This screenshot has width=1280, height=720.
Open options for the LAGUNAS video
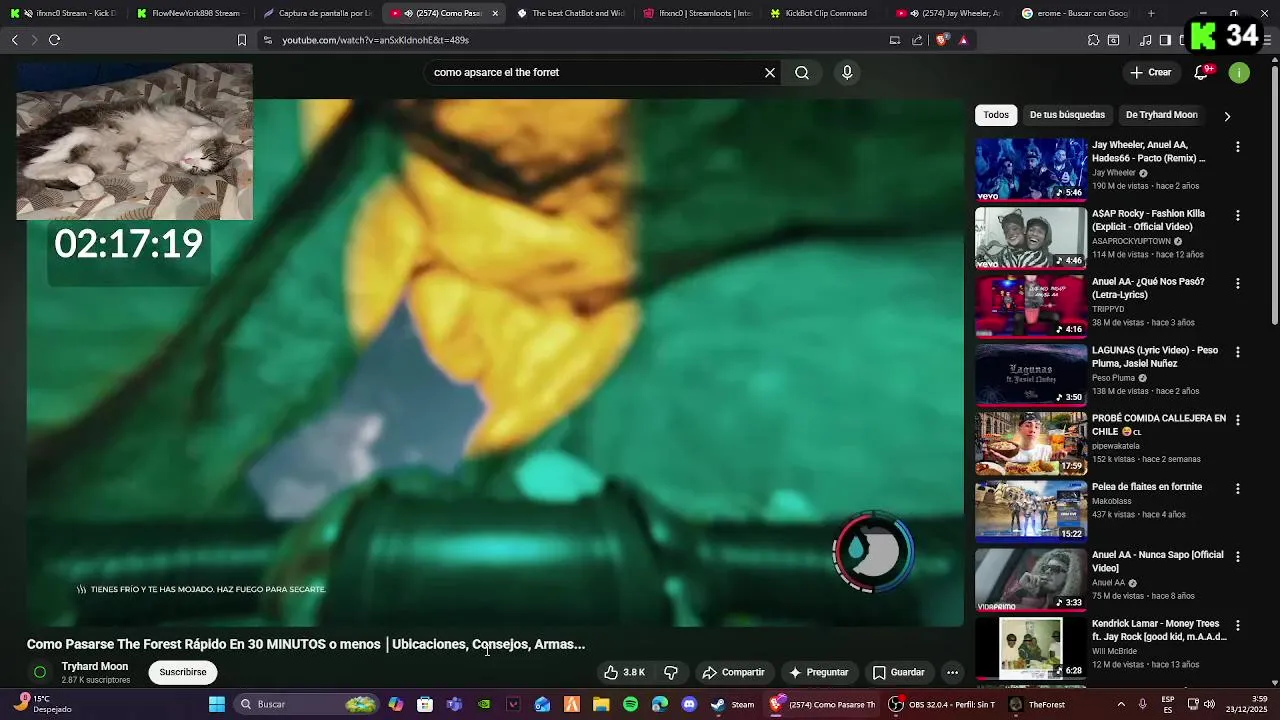coord(1237,352)
